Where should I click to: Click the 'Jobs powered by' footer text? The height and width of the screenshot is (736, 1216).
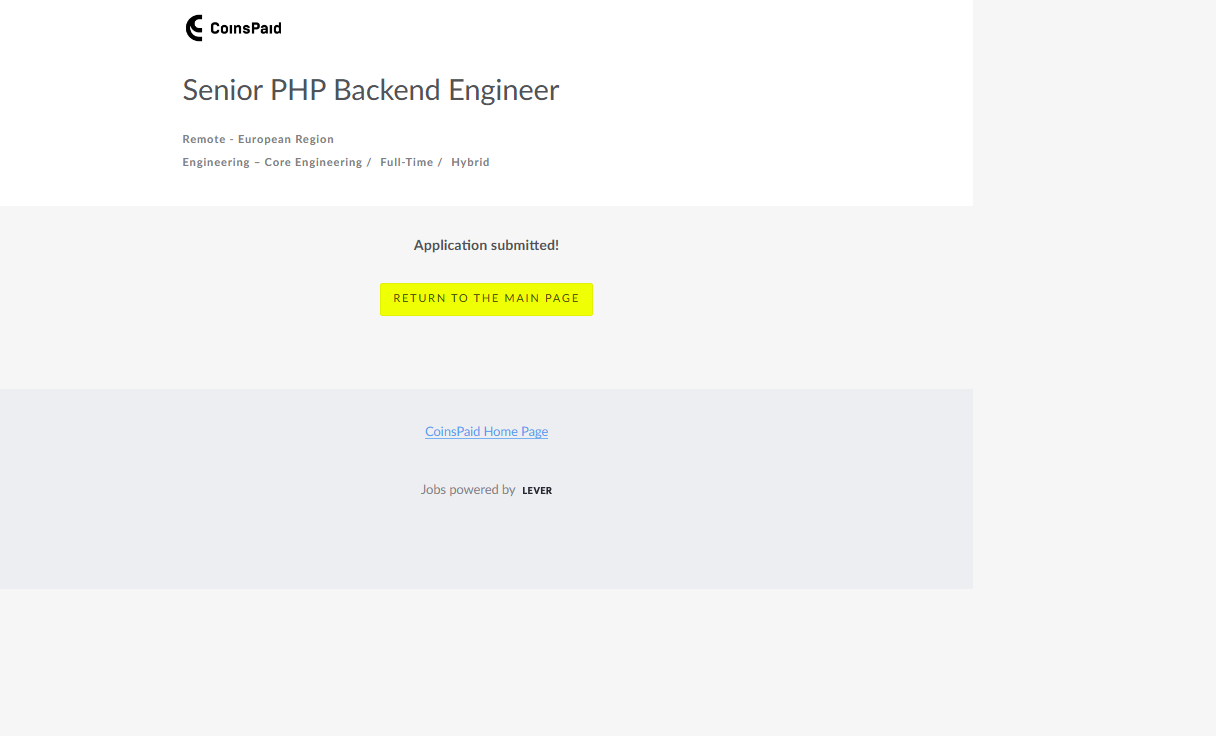tap(468, 490)
